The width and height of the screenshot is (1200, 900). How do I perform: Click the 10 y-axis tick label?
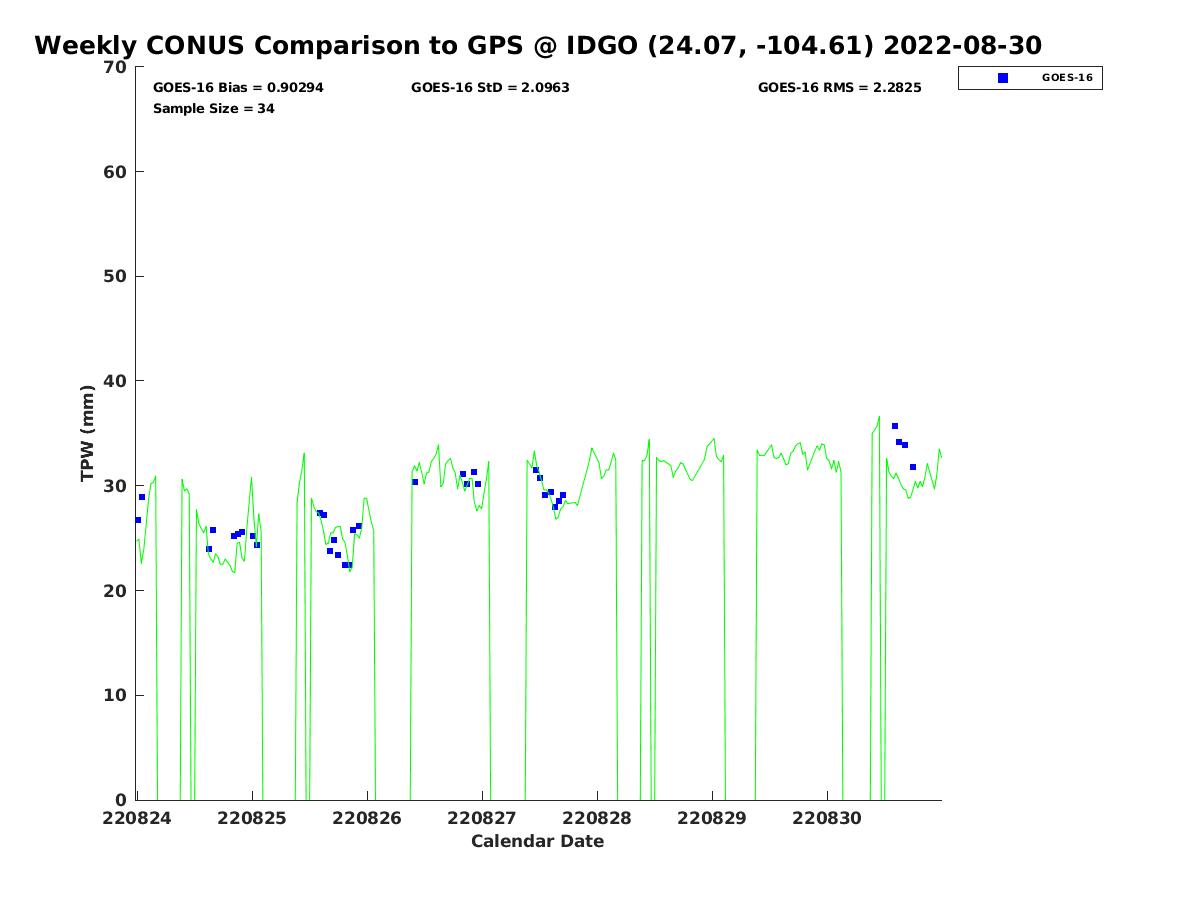coord(116,696)
